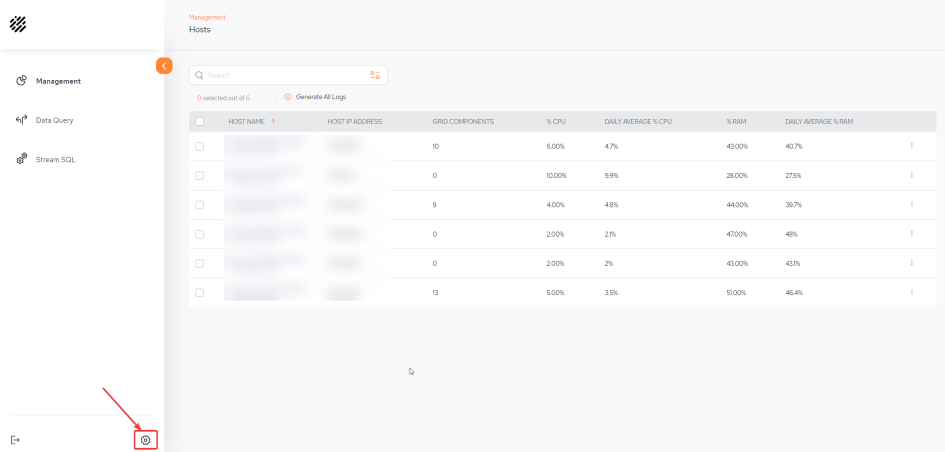The image size is (945, 452).
Task: Select the 28.00% RAM cell
Action: pyautogui.click(x=737, y=175)
